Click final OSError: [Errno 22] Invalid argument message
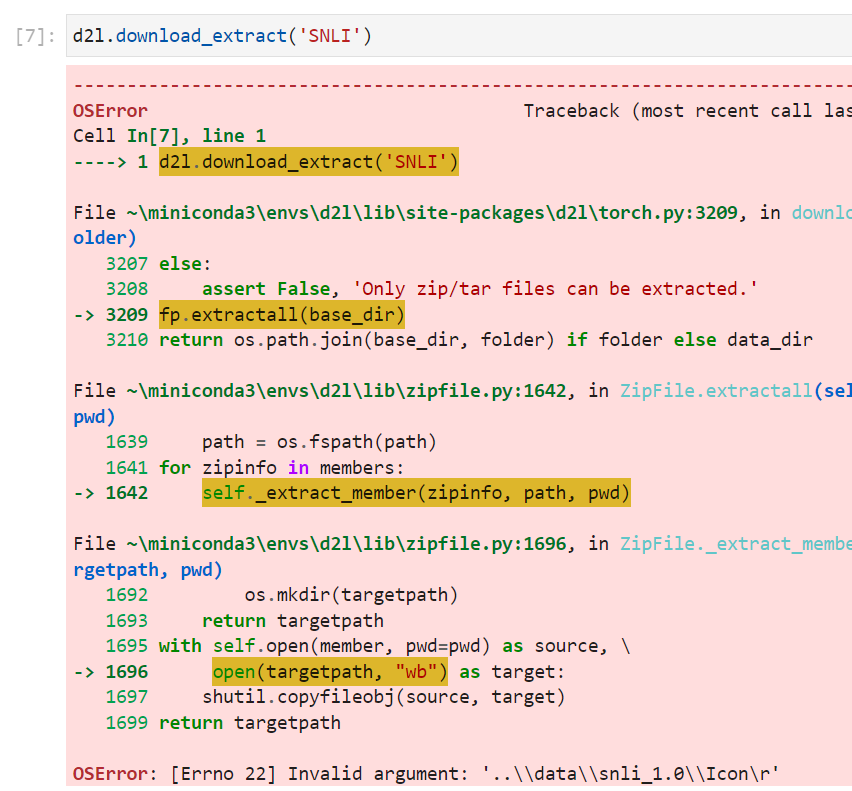852x791 pixels. [426, 774]
